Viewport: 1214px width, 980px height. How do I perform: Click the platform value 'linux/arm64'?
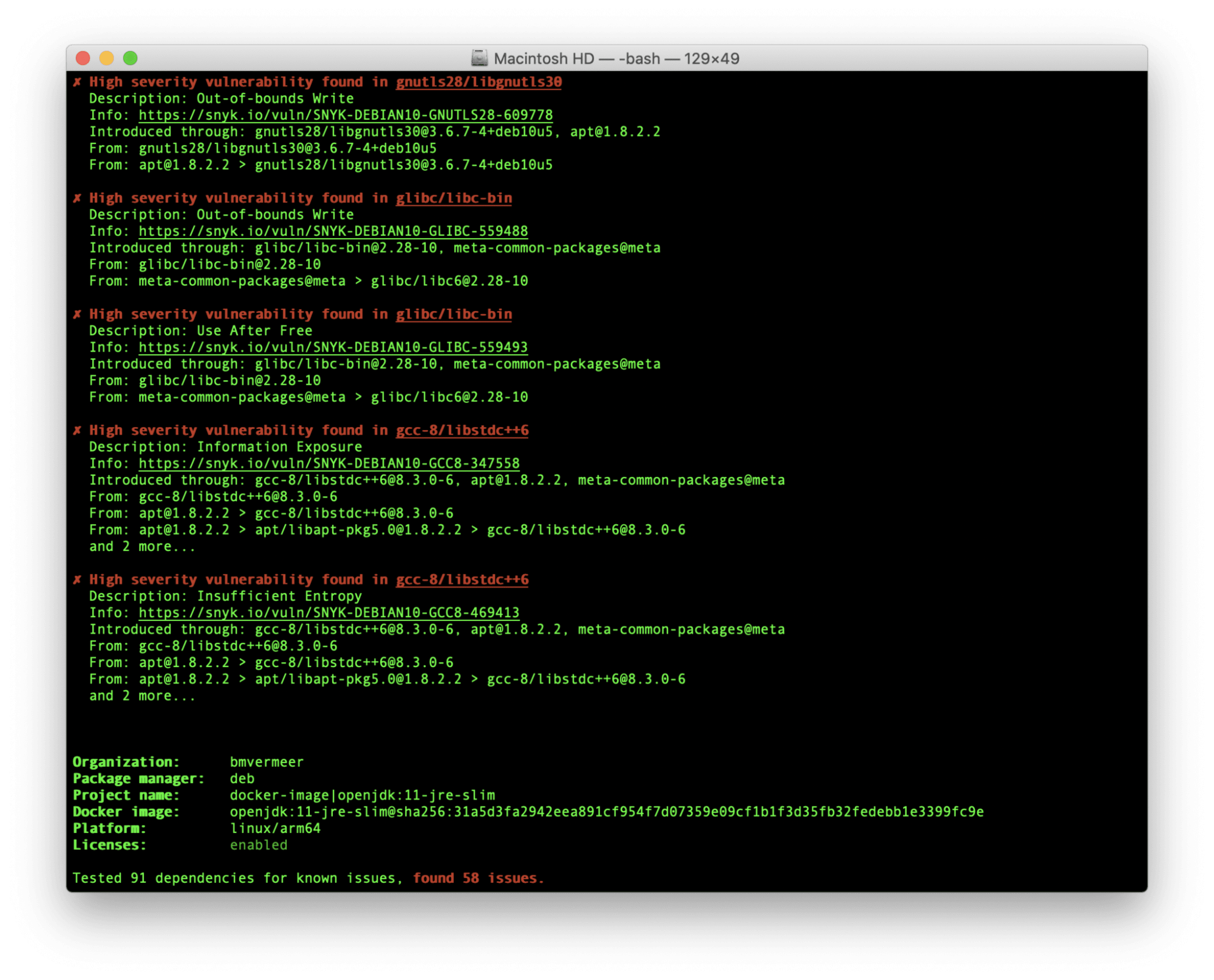275,828
